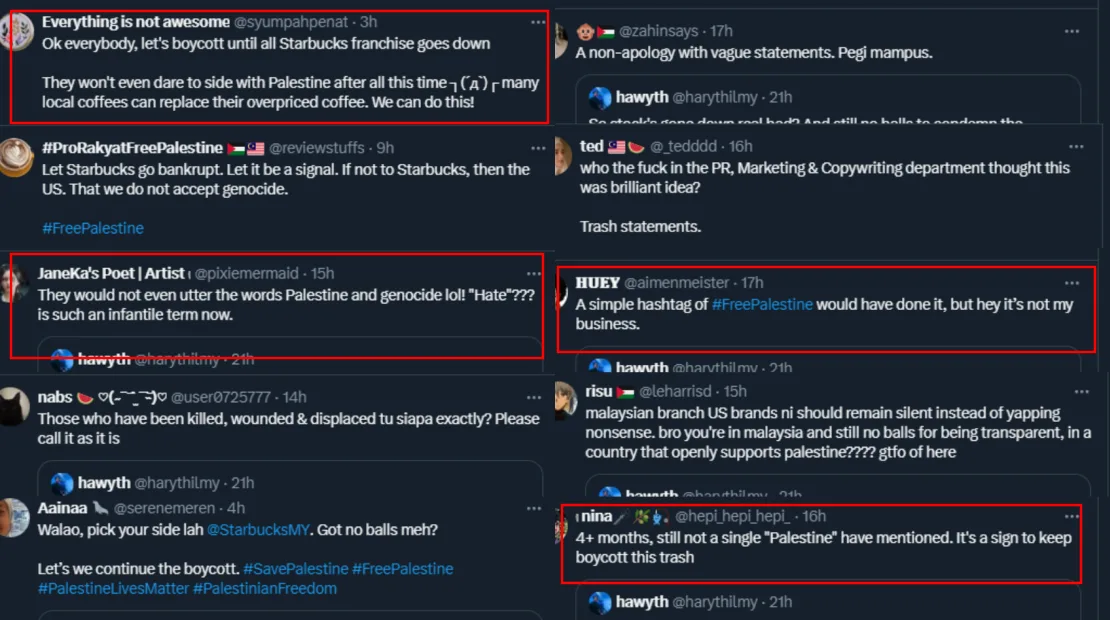Screen dimensions: 1110x620
Task: Open more options on nina's tweet
Action: [x=1072, y=516]
